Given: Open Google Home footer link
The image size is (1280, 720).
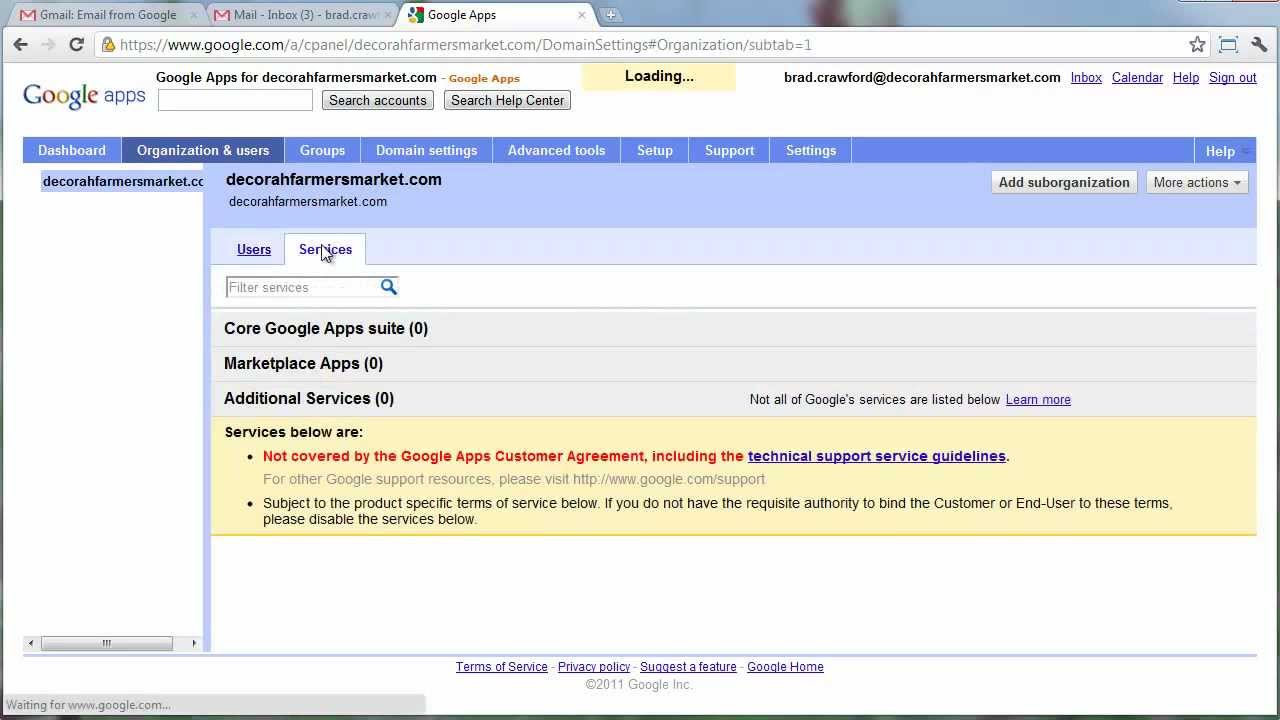Looking at the screenshot, I should pos(785,667).
